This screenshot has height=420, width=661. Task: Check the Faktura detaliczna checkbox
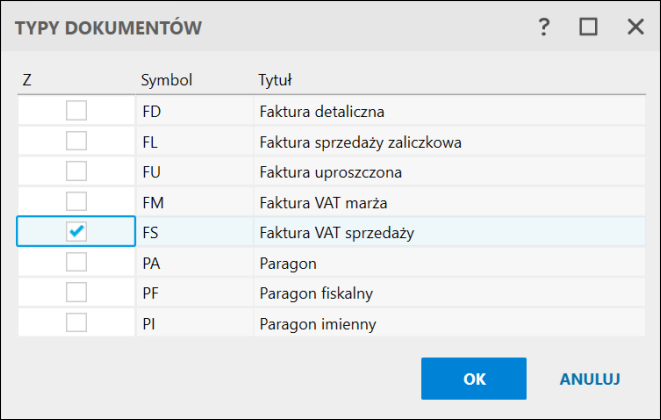(x=76, y=111)
